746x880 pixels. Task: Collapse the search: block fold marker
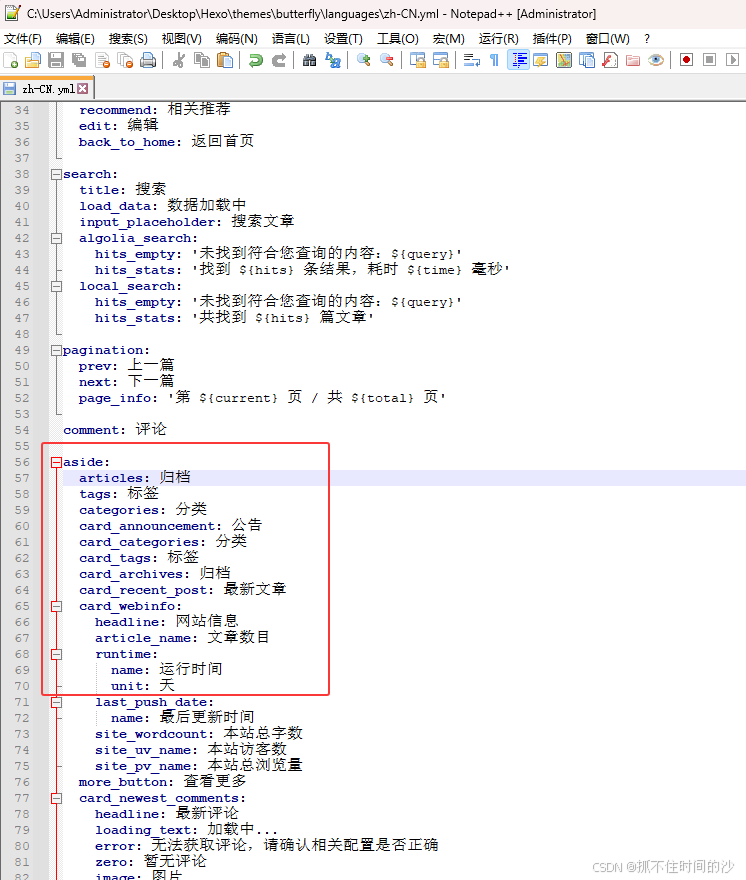coord(56,175)
